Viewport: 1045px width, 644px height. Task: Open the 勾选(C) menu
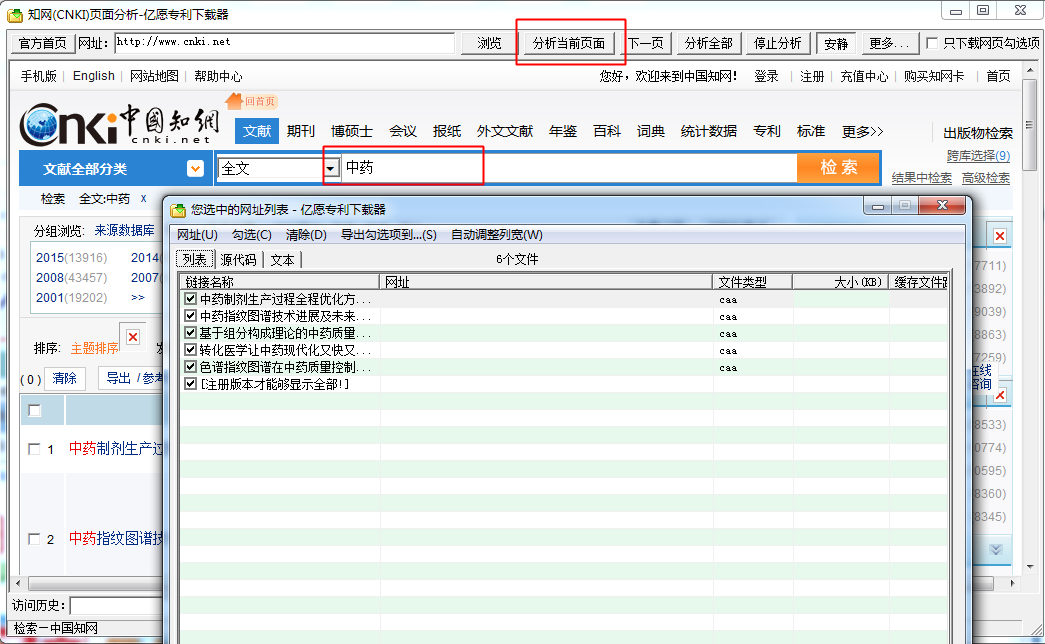pos(251,235)
